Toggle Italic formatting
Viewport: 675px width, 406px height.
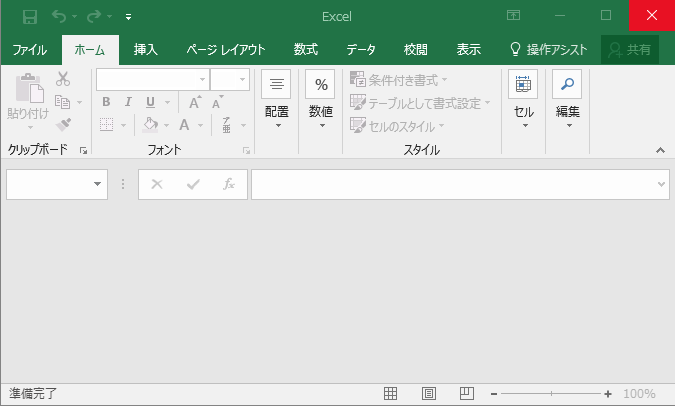pos(128,102)
